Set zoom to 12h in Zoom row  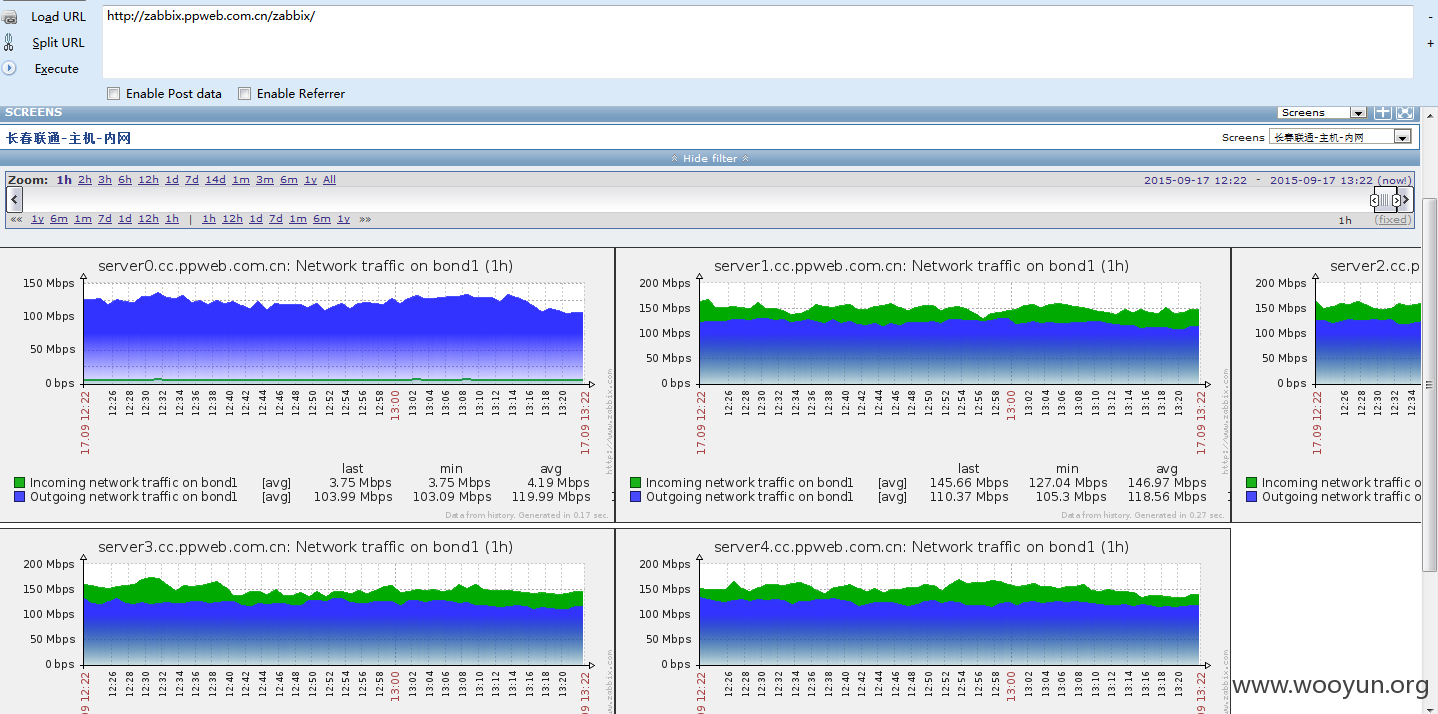coord(148,180)
